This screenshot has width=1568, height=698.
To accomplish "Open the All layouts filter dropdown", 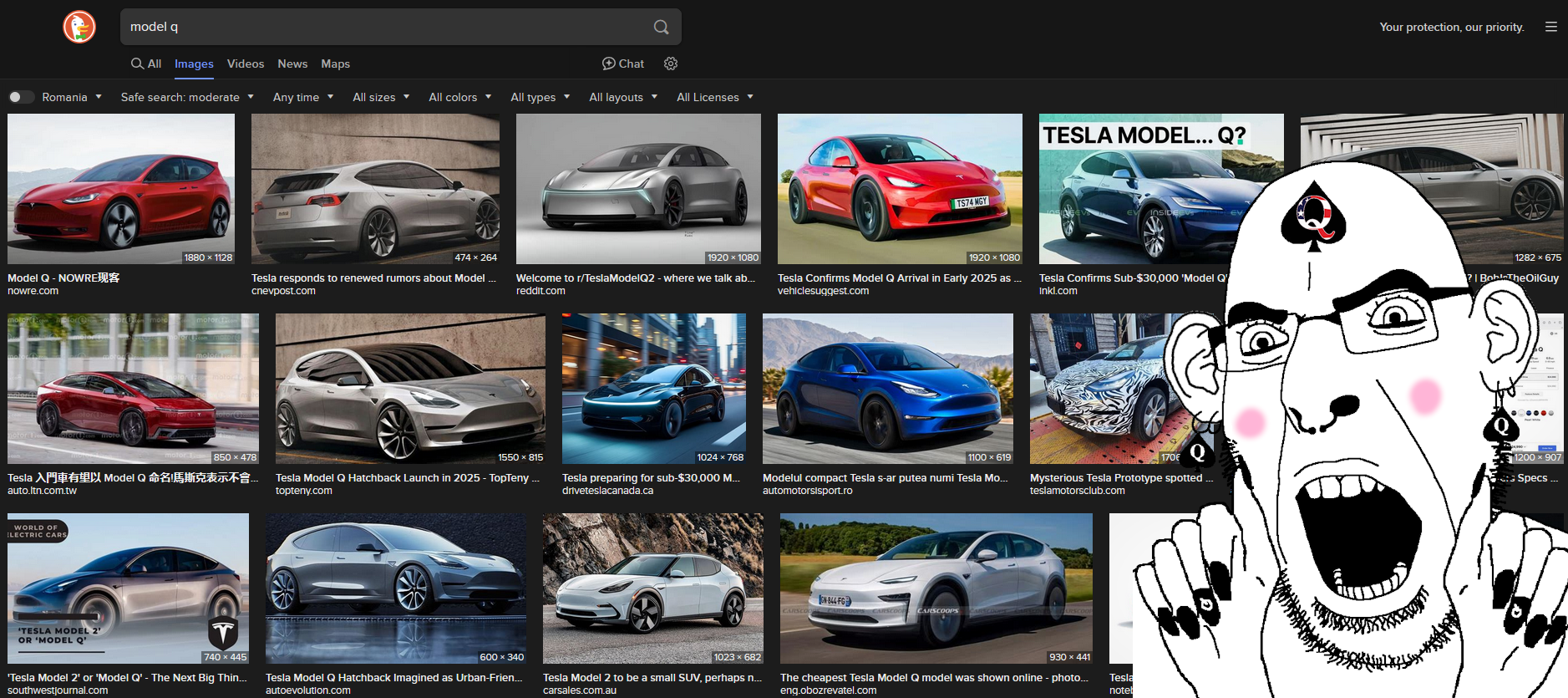I will 623,97.
